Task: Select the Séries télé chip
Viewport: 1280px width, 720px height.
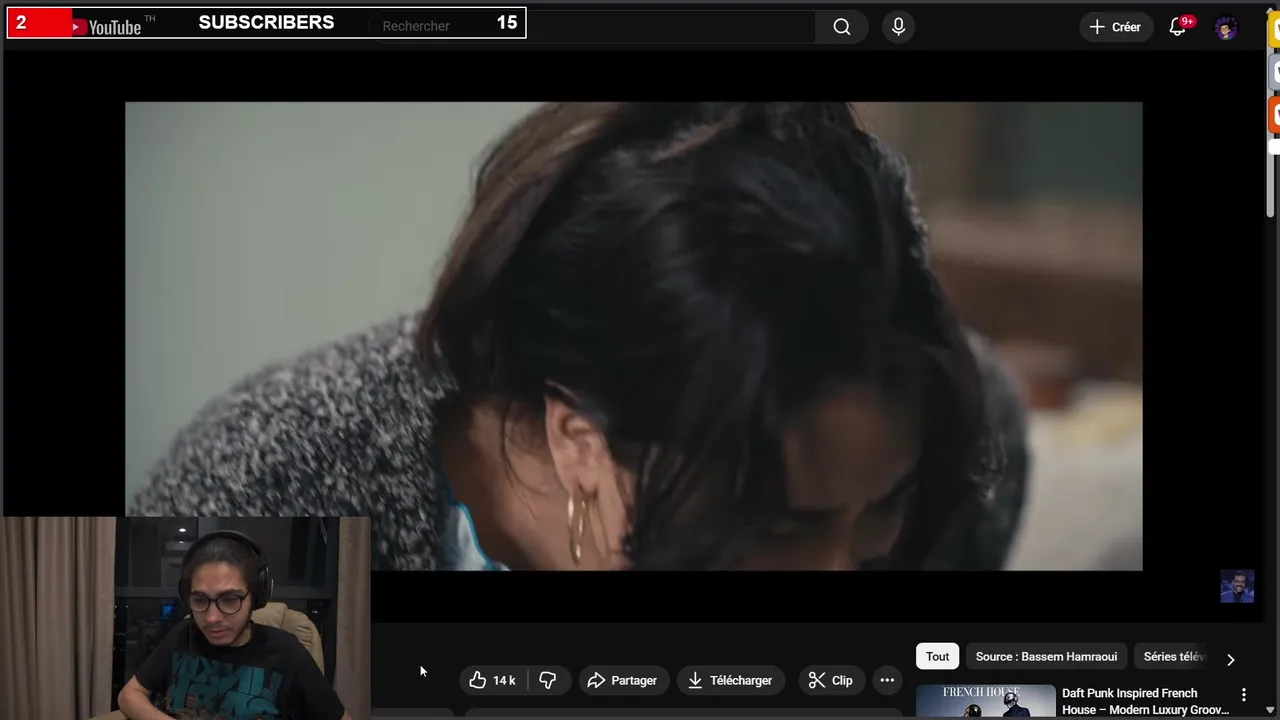Action: [1174, 656]
